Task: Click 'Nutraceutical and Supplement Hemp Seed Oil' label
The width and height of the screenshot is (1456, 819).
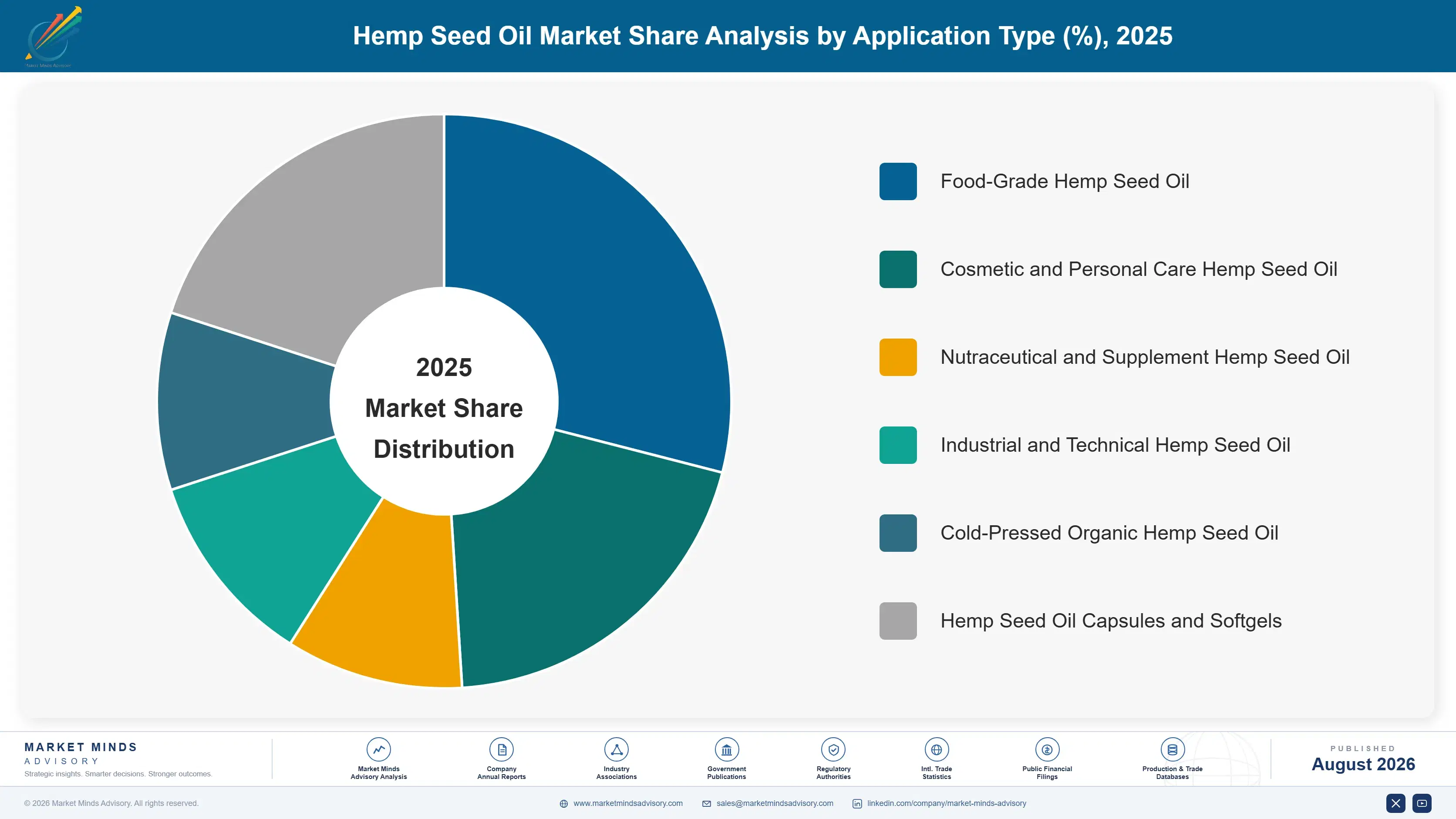Action: pyautogui.click(x=1145, y=357)
